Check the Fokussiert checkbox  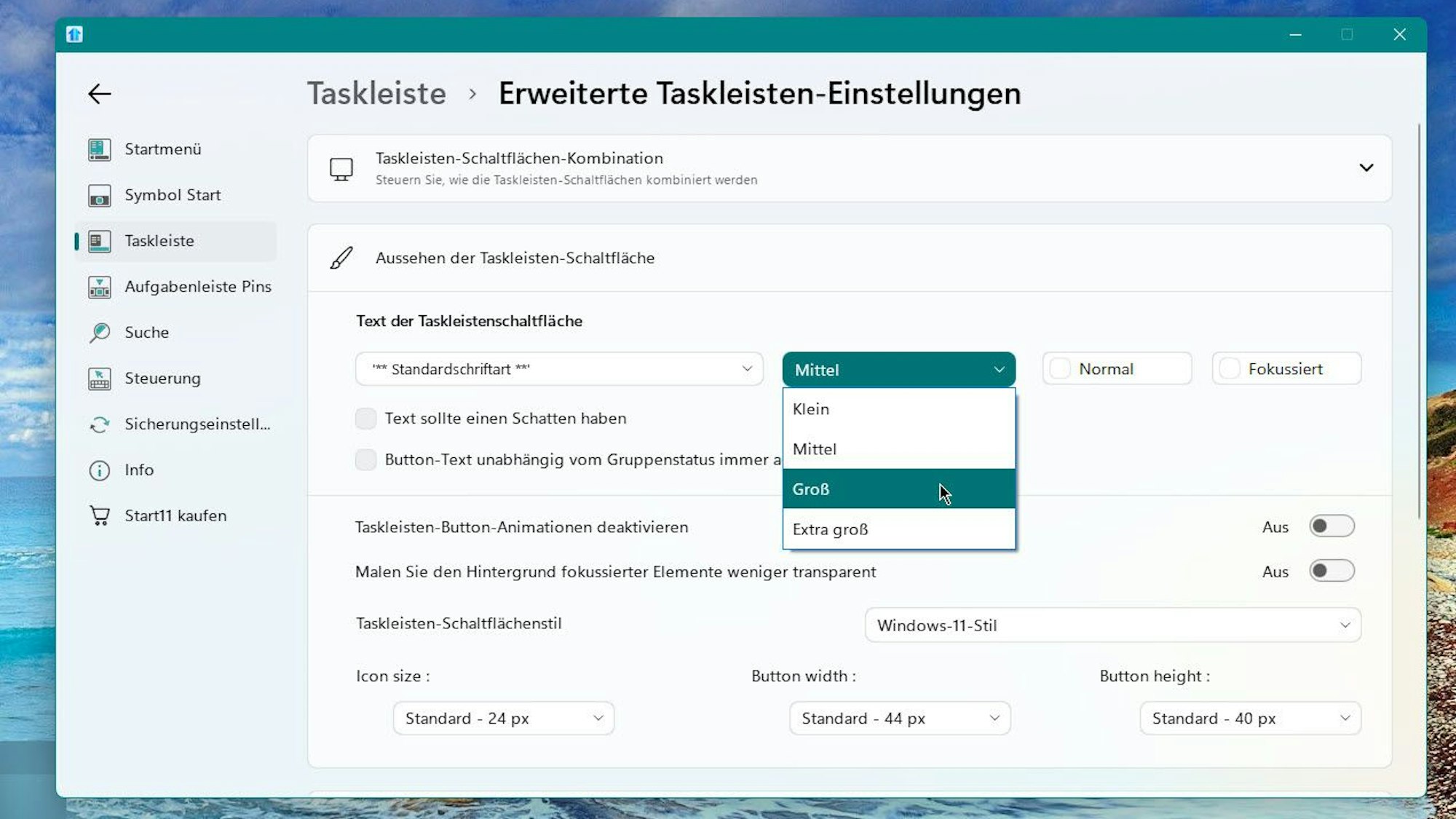(1230, 368)
